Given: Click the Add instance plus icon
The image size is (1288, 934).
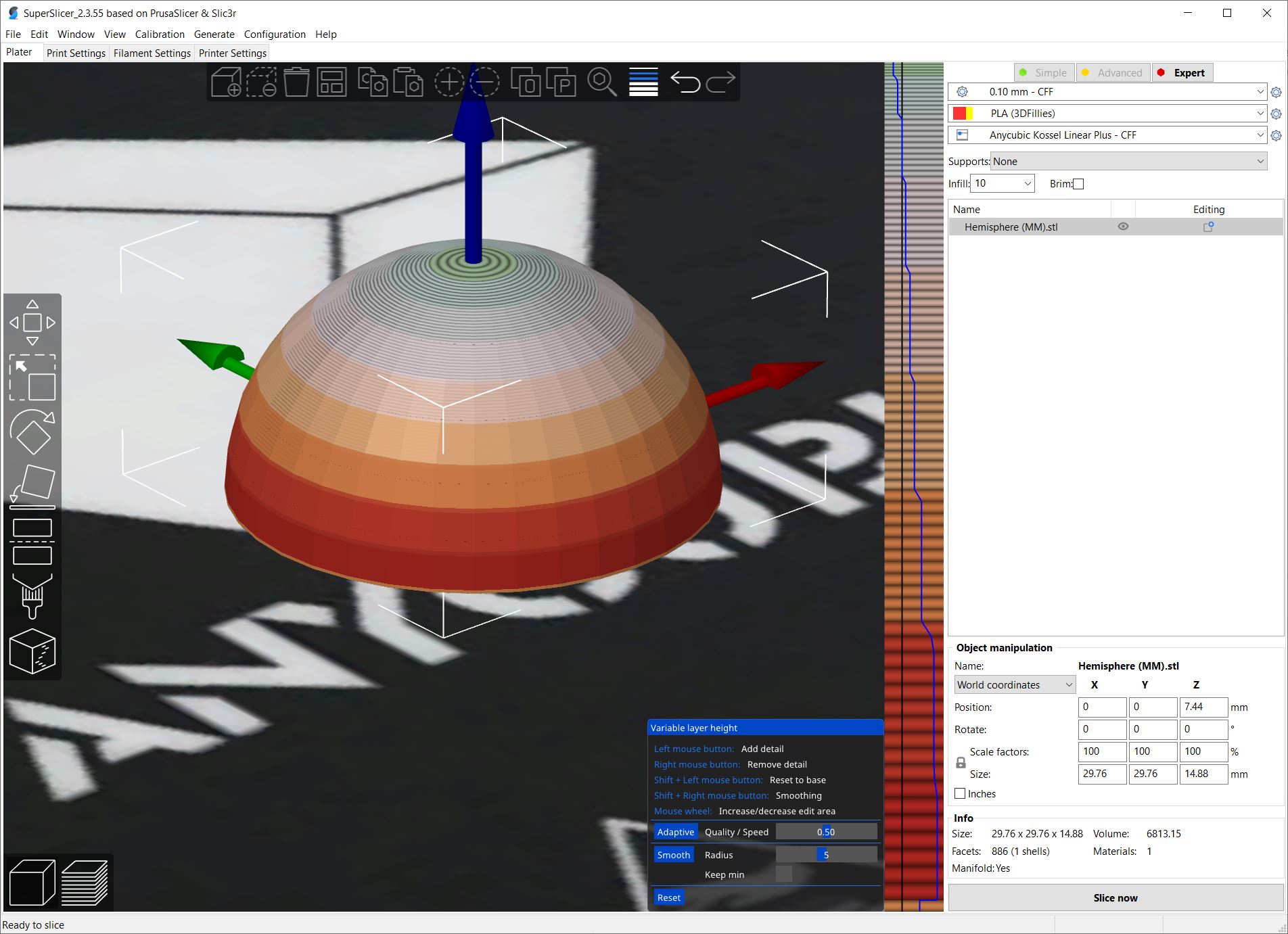Looking at the screenshot, I should coord(449,83).
